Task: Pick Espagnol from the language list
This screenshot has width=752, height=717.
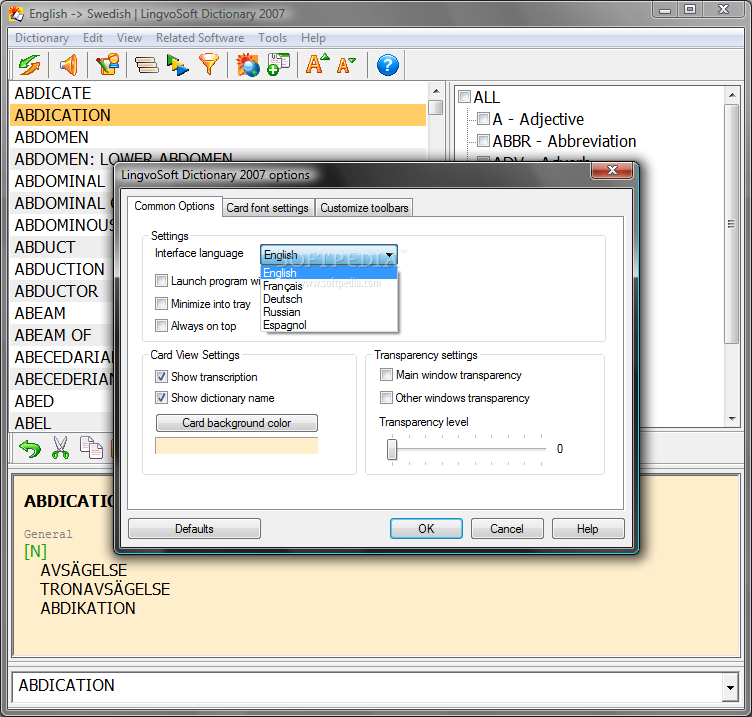Action: pos(329,325)
